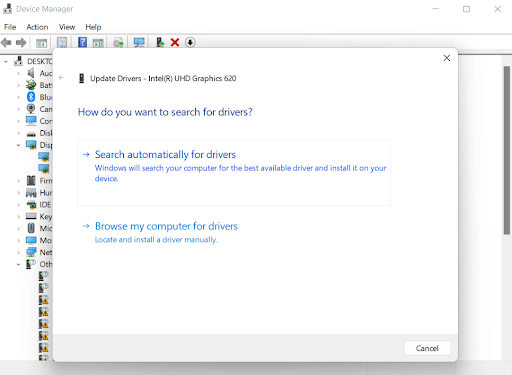Viewport: 512px width, 375px height.
Task: Expand the Network adapters category chevron
Action: 19,252
